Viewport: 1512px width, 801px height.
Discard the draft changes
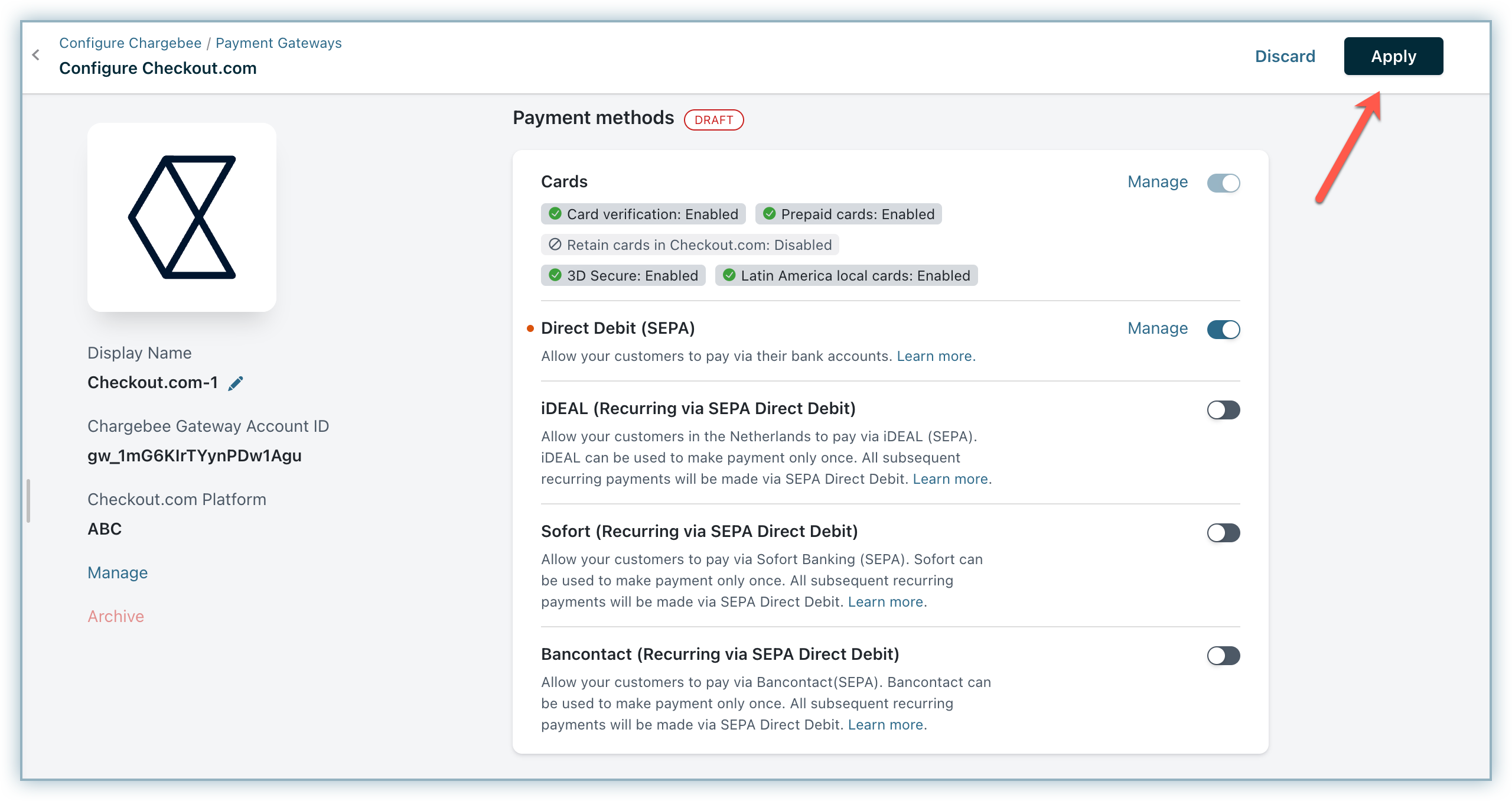click(x=1285, y=56)
